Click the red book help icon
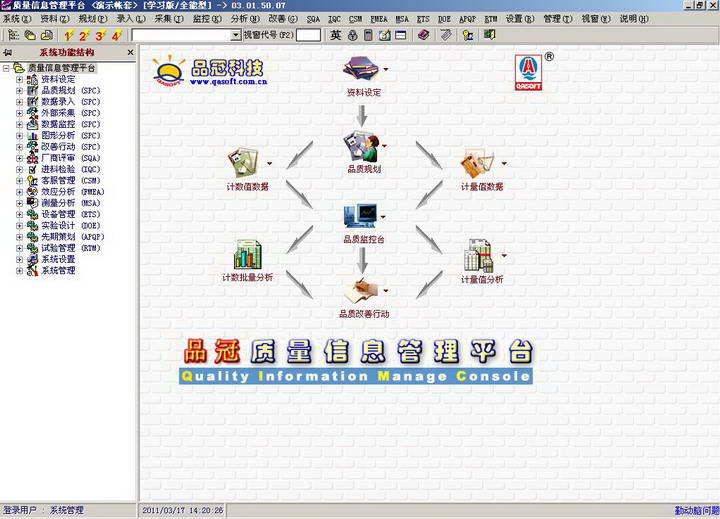720x519 pixels. pyautogui.click(x=423, y=35)
